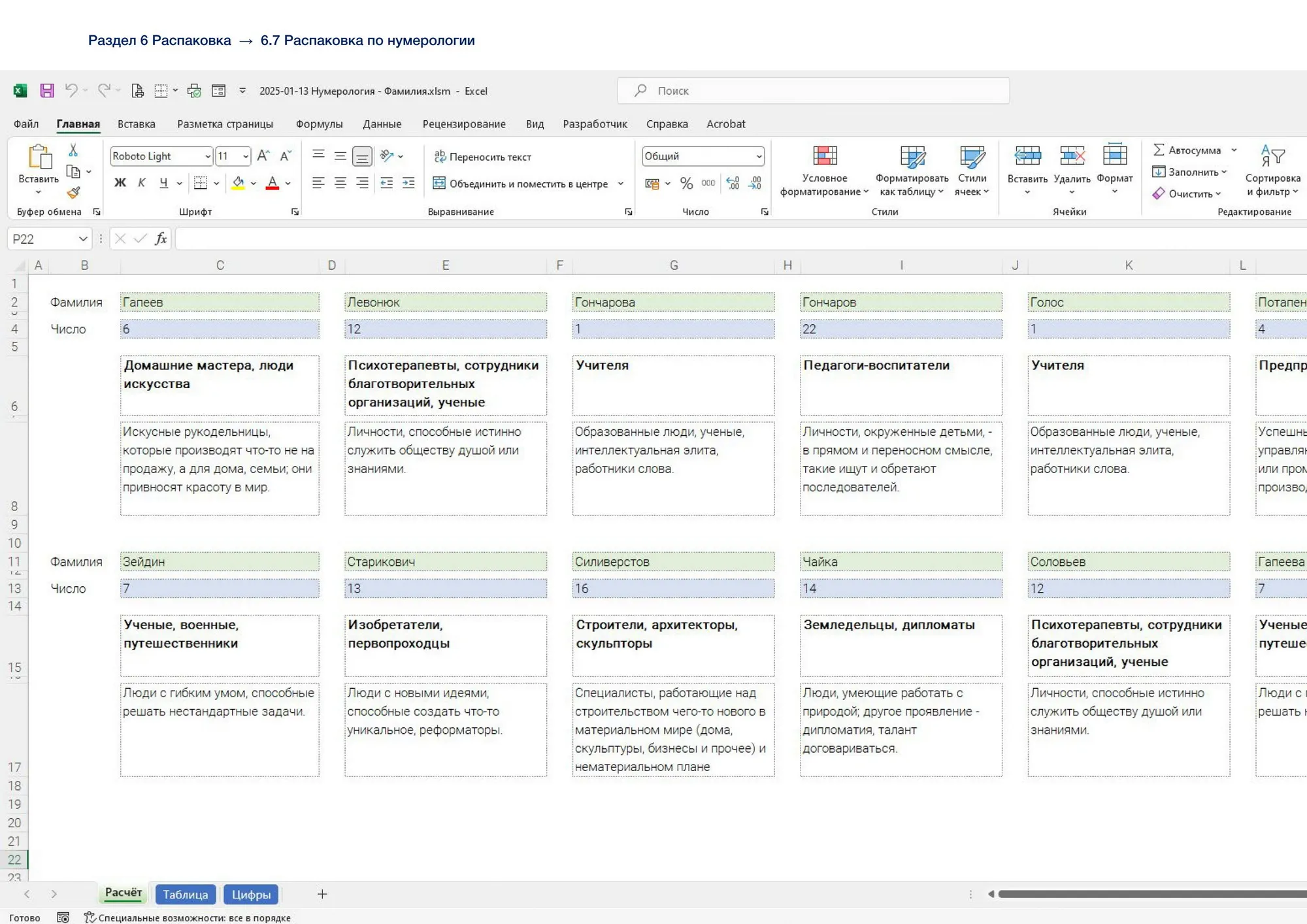The height and width of the screenshot is (924, 1307).
Task: Open the Общий number format dropdown
Action: pyautogui.click(x=759, y=156)
